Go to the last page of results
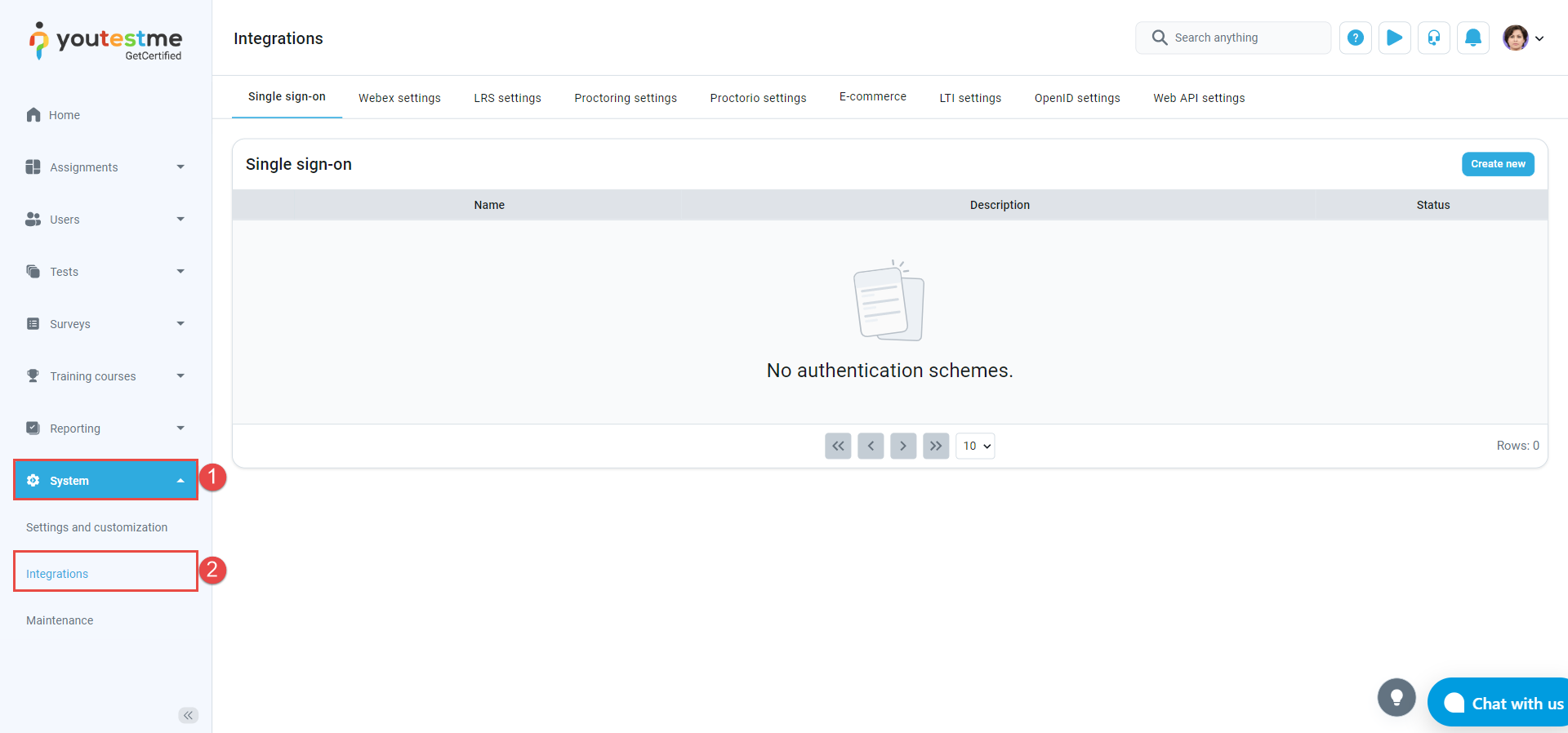 [x=936, y=446]
